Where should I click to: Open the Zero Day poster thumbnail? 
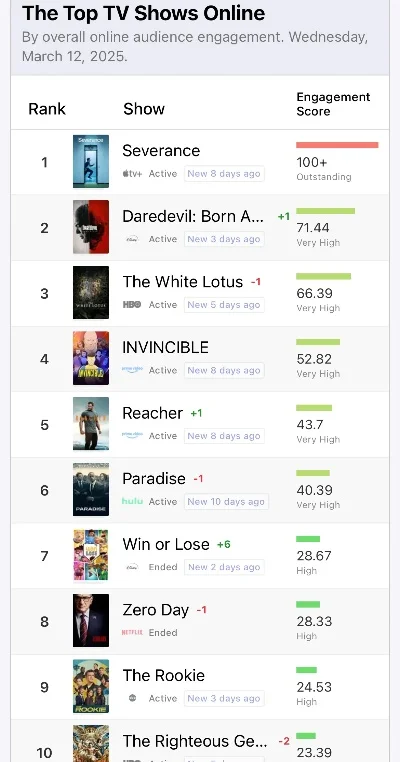(x=91, y=621)
